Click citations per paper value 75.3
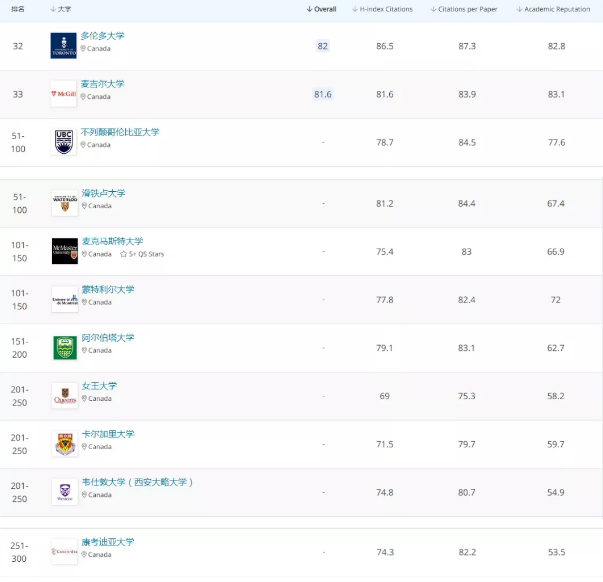The height and width of the screenshot is (582, 603). click(466, 396)
